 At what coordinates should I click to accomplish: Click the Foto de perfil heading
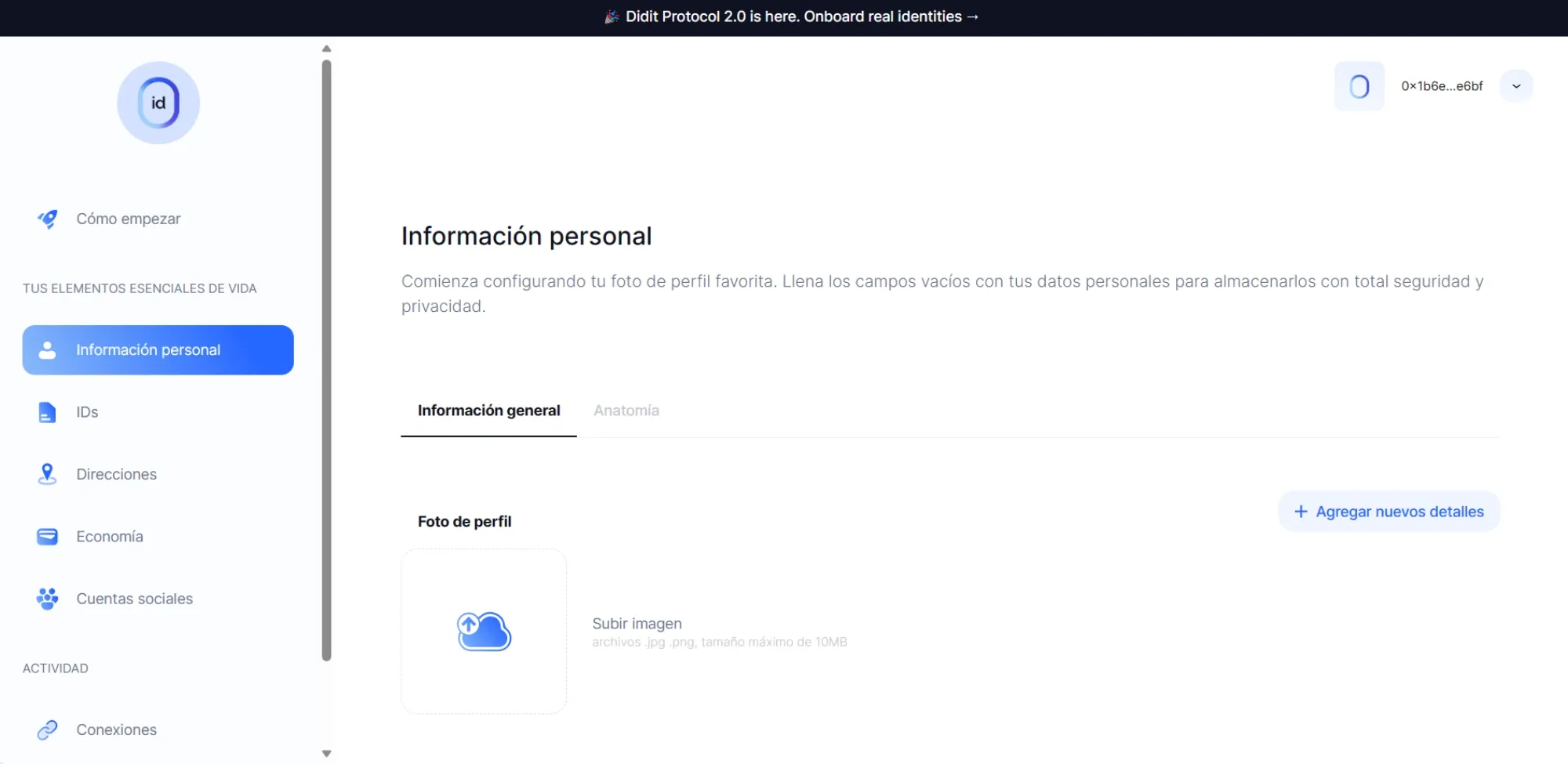[x=464, y=522]
